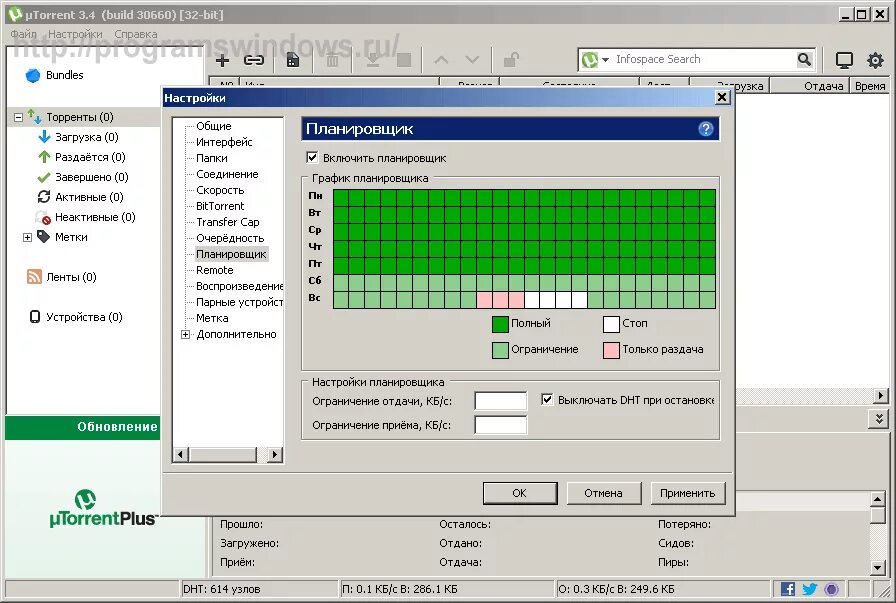Click the Create New Torrent file icon
Viewport: 896px width, 603px height.
[293, 59]
